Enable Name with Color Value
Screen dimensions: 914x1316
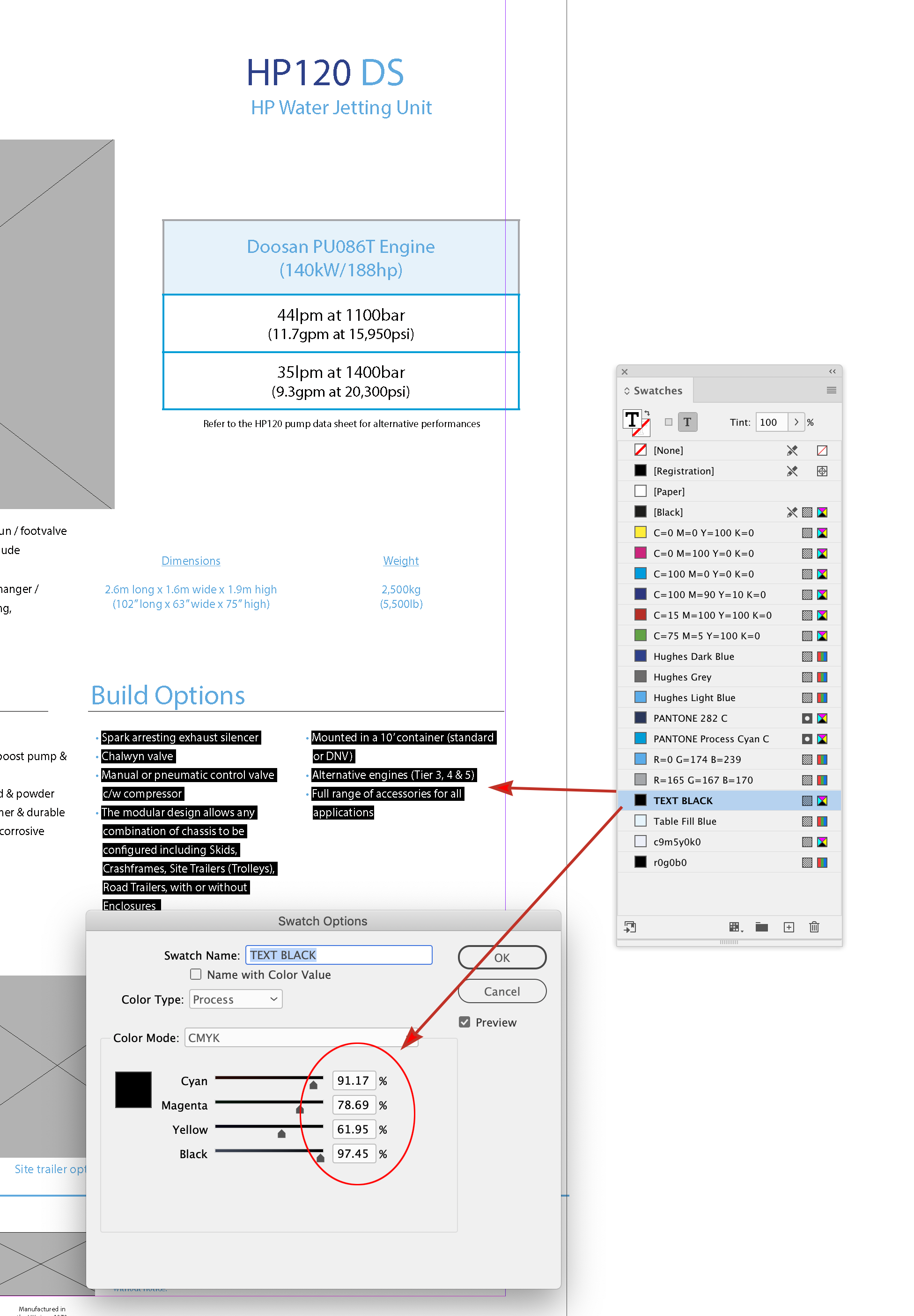click(x=195, y=974)
